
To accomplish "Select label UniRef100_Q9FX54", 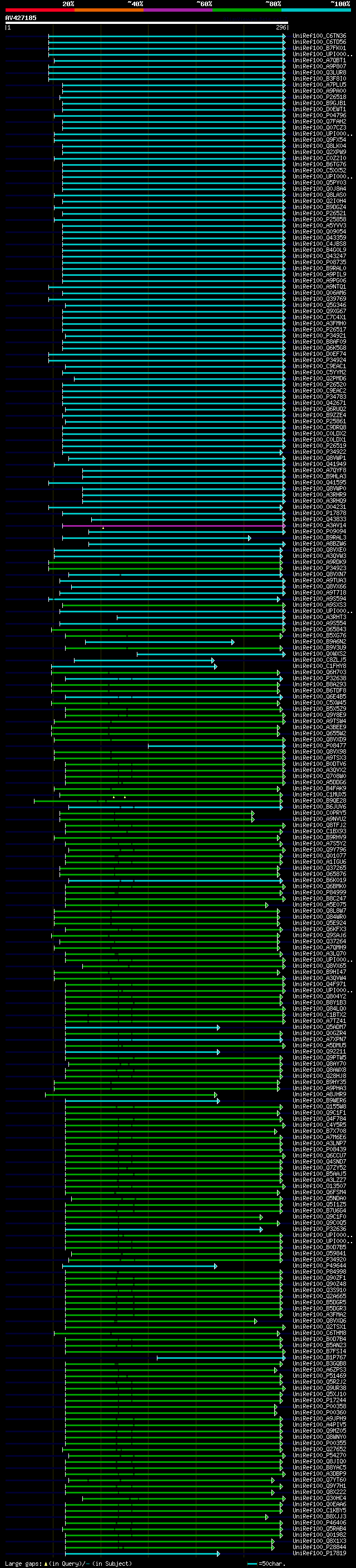I will pos(319,140).
